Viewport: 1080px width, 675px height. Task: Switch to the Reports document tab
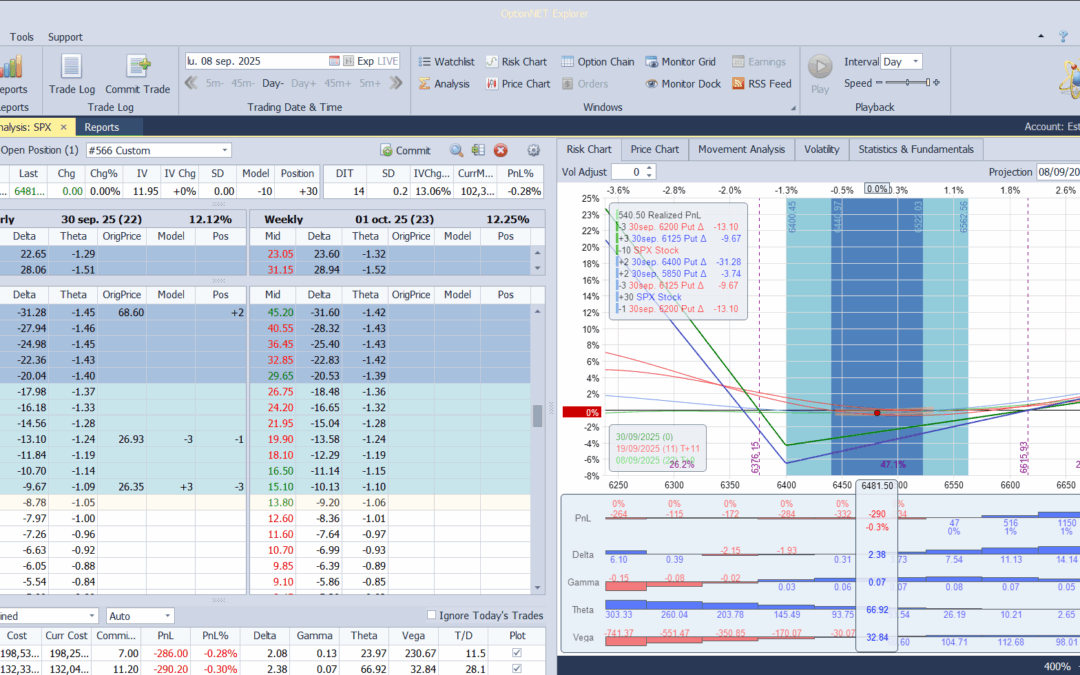[x=102, y=127]
